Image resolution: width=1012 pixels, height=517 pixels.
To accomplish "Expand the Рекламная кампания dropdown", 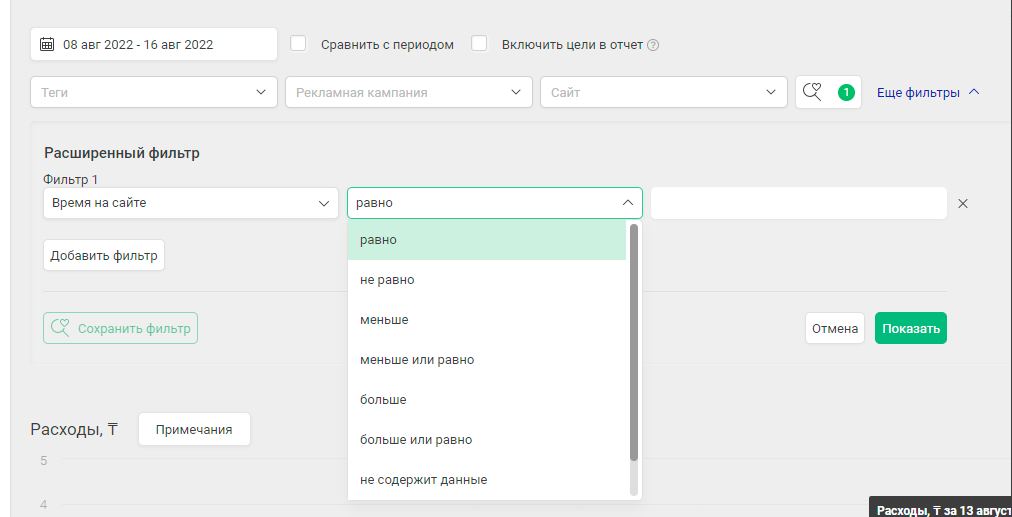I will [409, 92].
